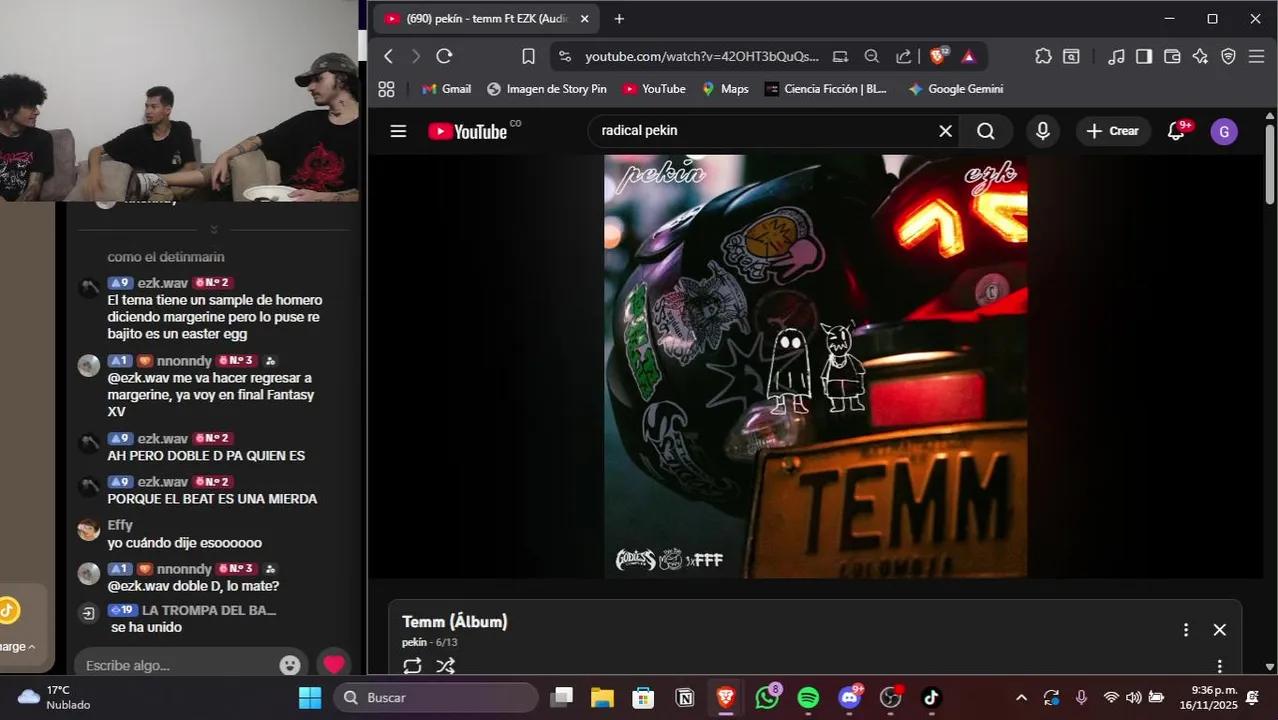The image size is (1278, 720).
Task: Open Discord from the taskbar
Action: pyautogui.click(x=850, y=697)
